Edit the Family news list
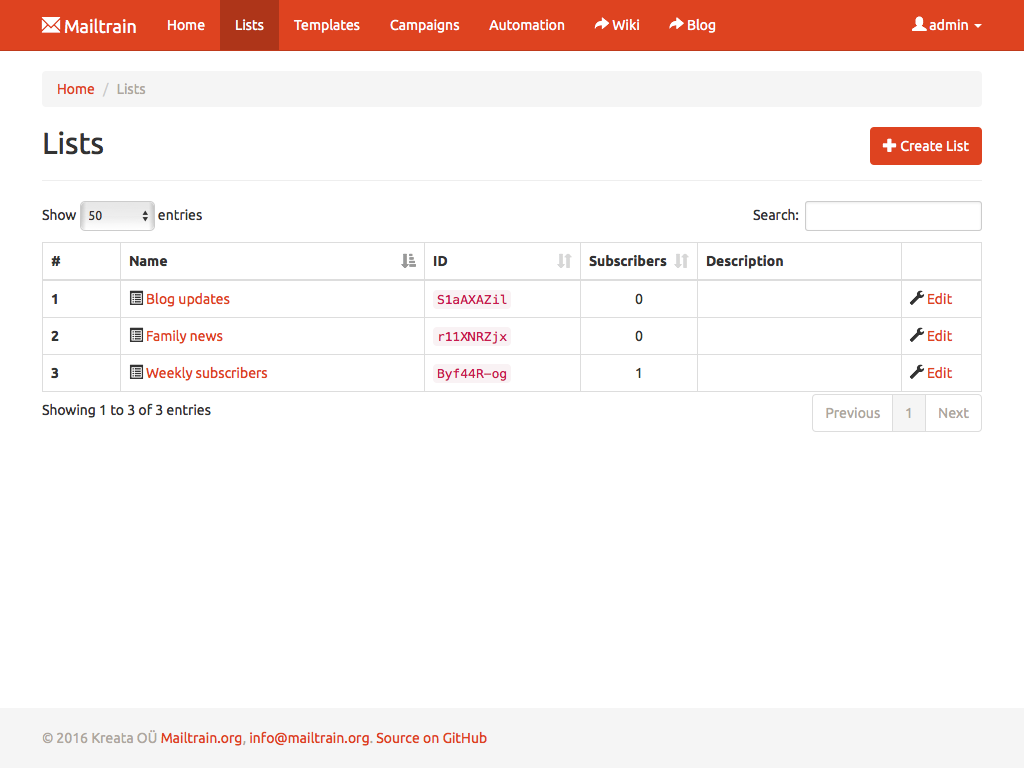The width and height of the screenshot is (1024, 768). point(939,336)
